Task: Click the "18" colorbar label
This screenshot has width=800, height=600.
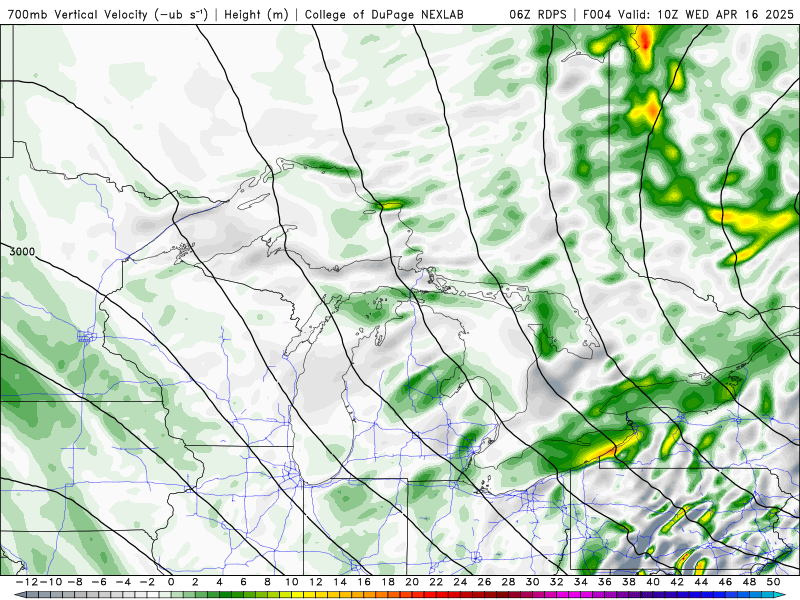Action: tap(388, 582)
